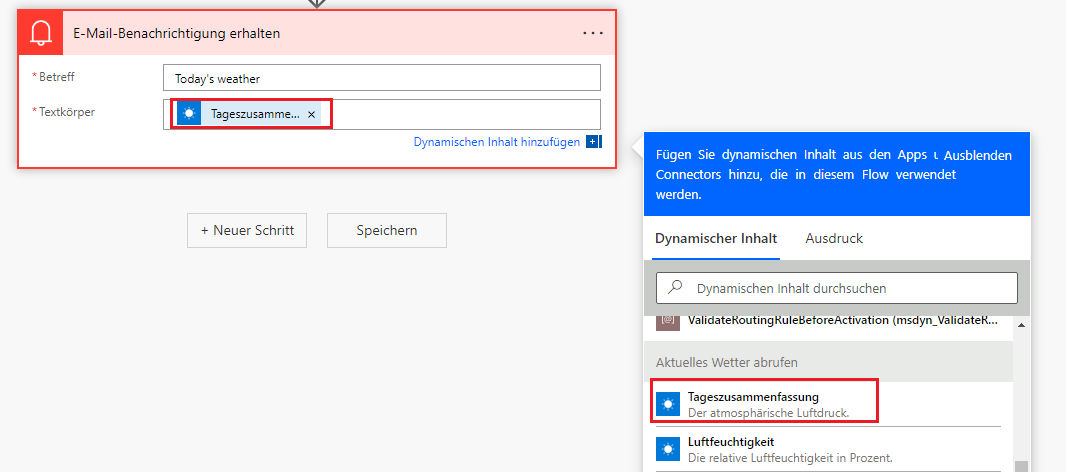Select Tageszusammenfassung dynamic content item
The width and height of the screenshot is (1066, 472).
point(828,403)
